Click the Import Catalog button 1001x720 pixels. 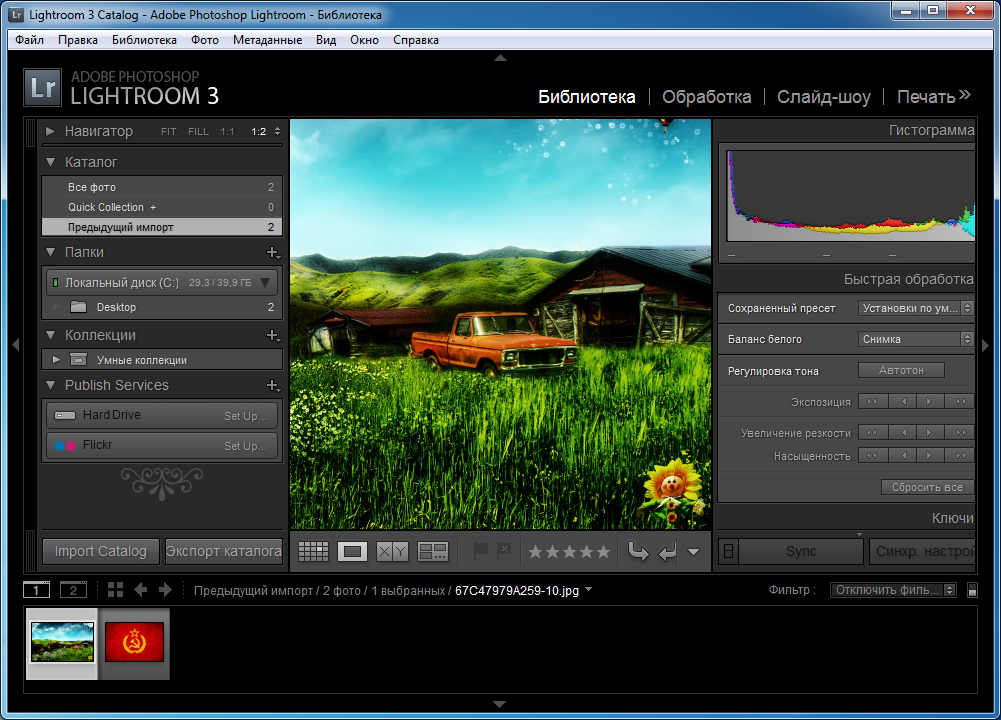pos(101,551)
